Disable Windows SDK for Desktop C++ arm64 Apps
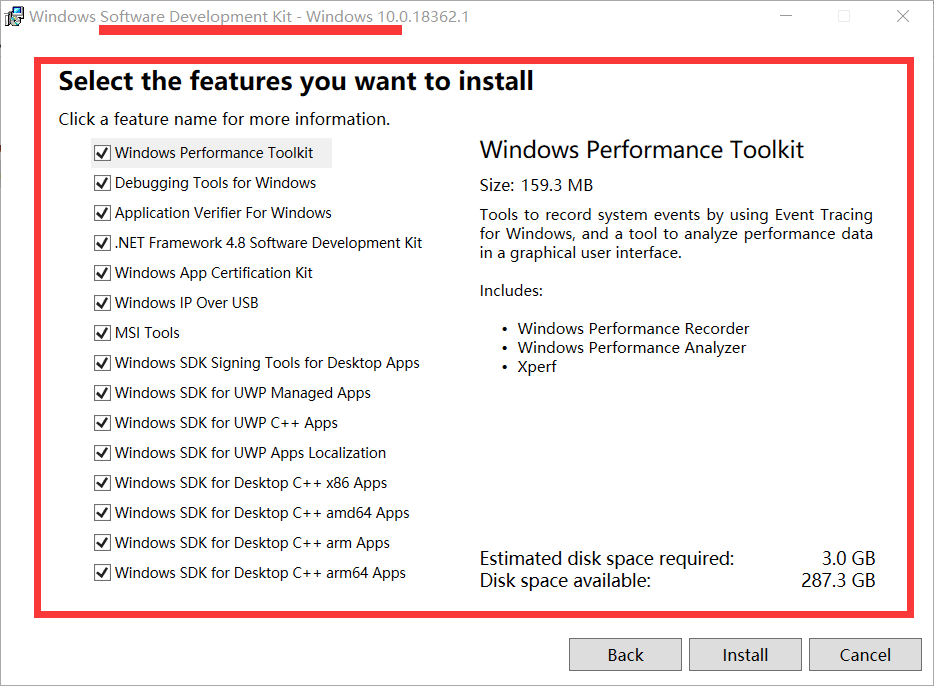The height and width of the screenshot is (686, 934). tap(101, 572)
